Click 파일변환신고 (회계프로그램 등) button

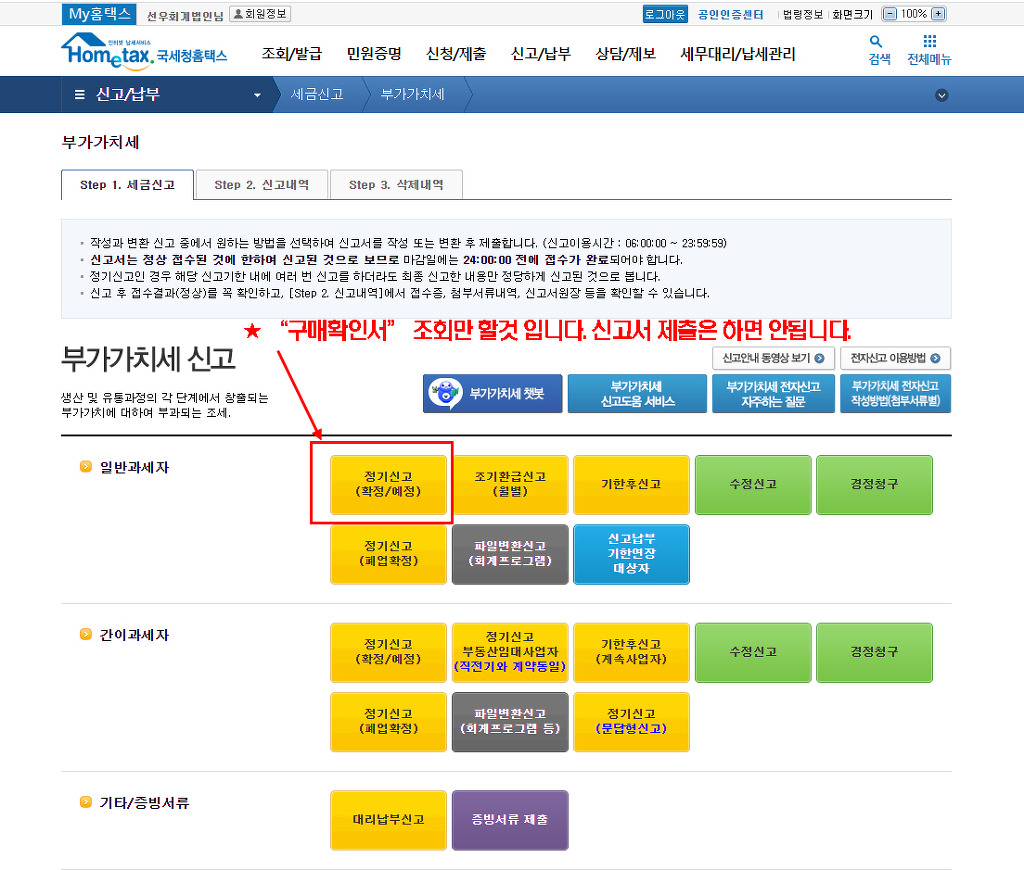pos(510,722)
